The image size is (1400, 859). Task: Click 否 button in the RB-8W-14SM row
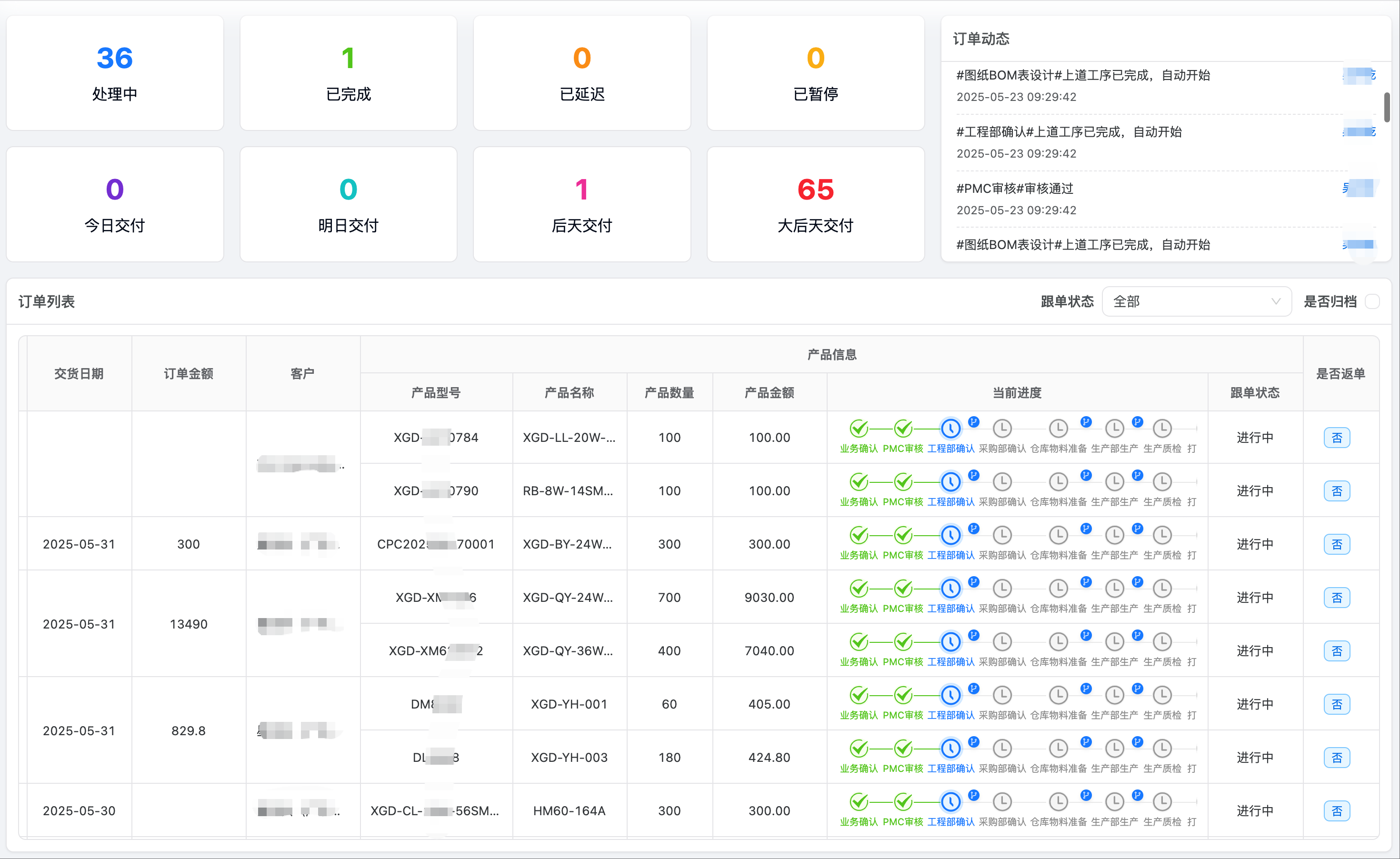pyautogui.click(x=1337, y=491)
